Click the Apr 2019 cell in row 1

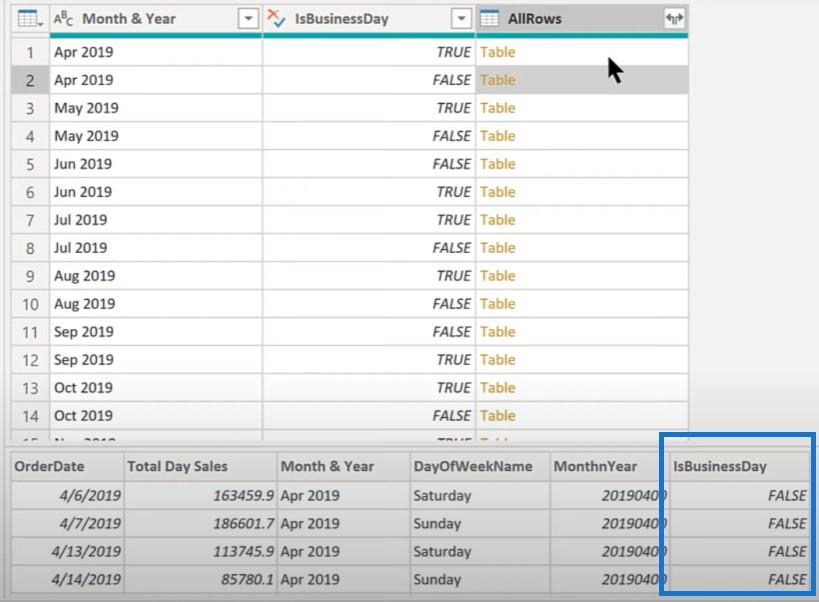pos(156,52)
